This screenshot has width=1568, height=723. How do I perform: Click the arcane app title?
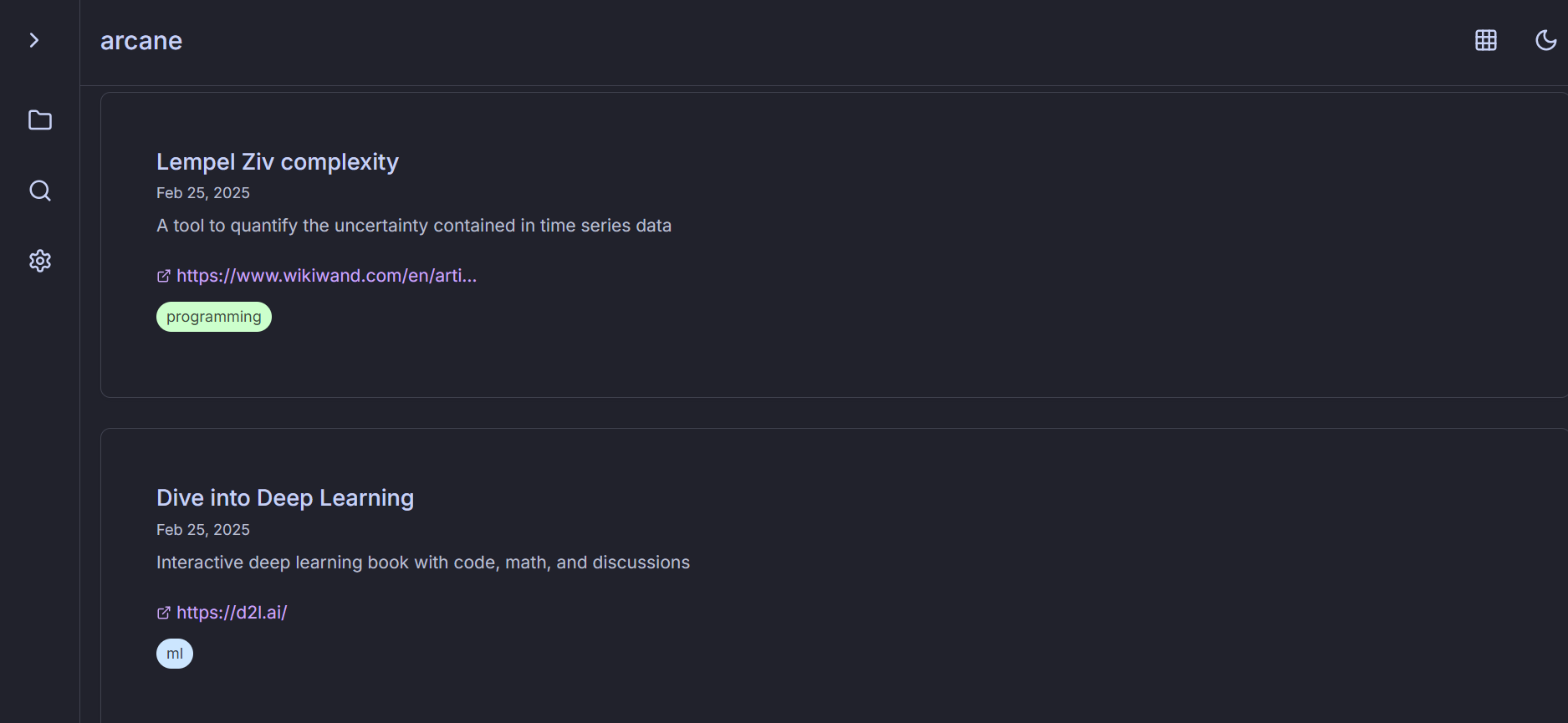141,41
